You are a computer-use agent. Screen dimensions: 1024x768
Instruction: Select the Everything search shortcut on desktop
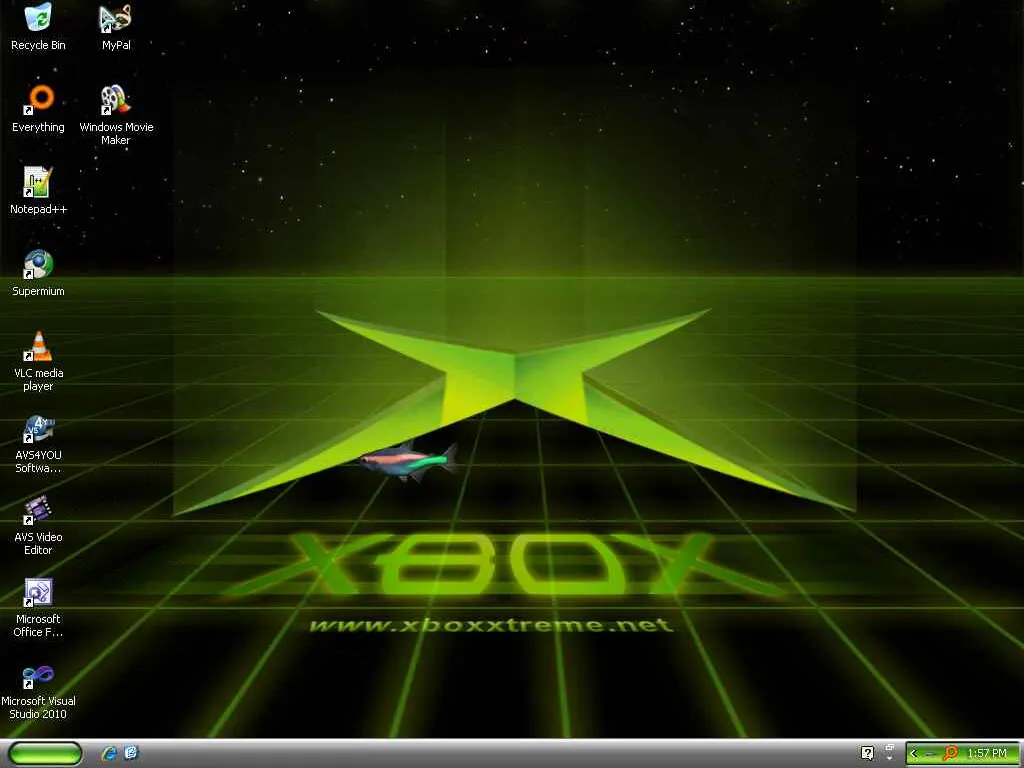pos(38,109)
